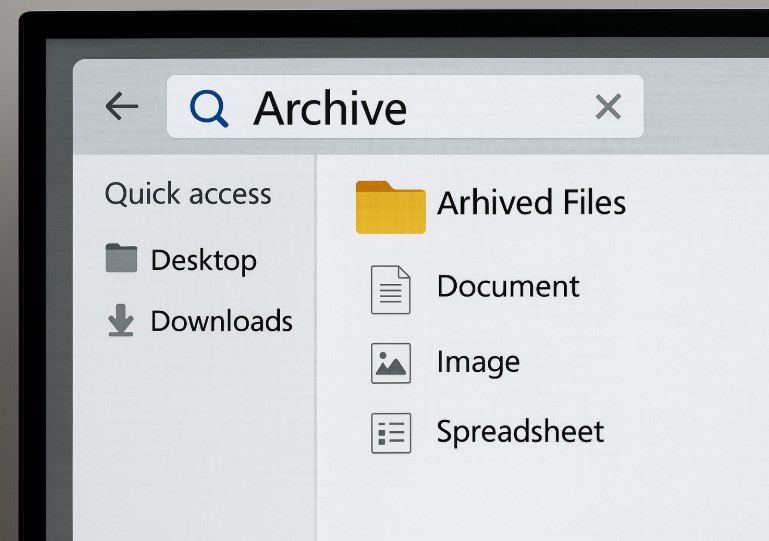Click the blue search magnifier icon
The width and height of the screenshot is (769, 541).
click(209, 108)
